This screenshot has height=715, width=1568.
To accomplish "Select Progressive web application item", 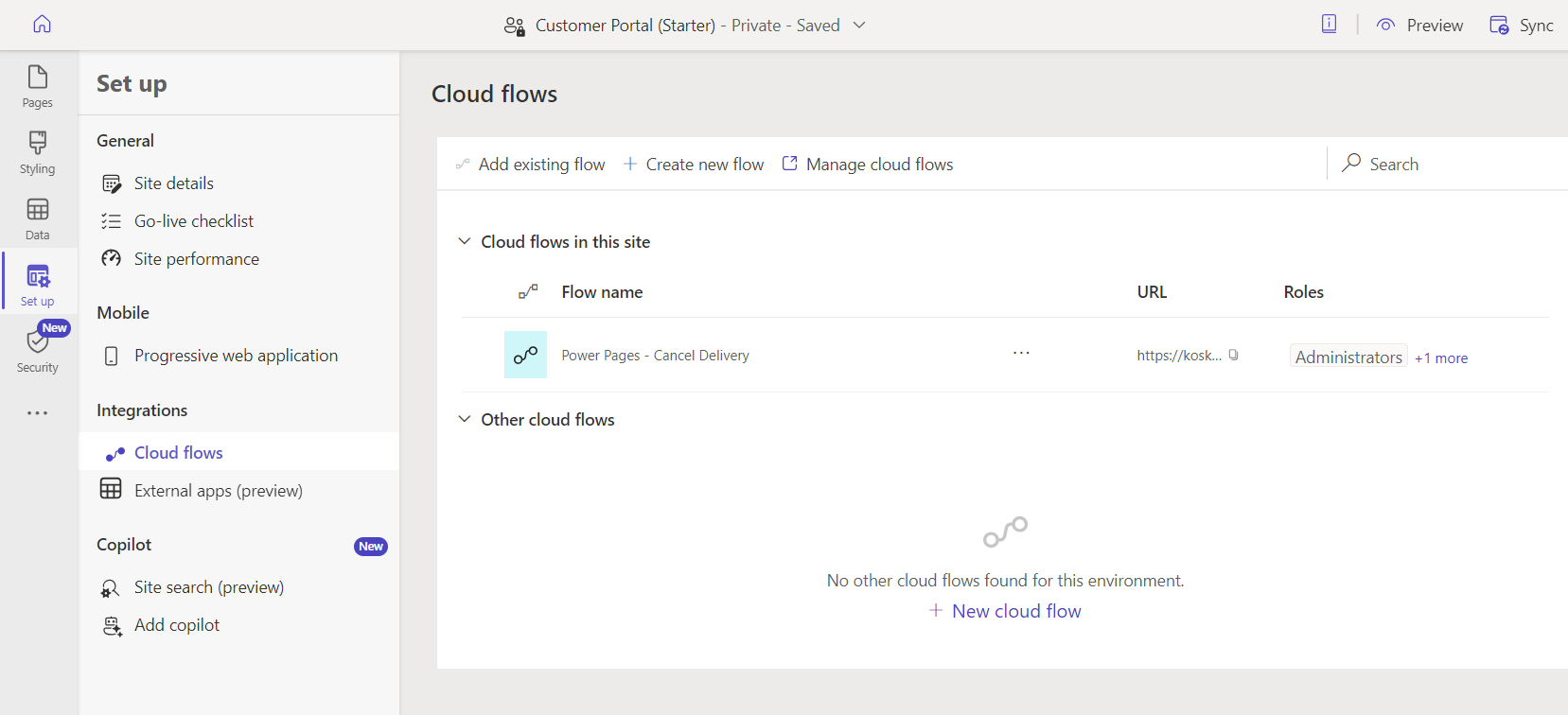I will [236, 356].
